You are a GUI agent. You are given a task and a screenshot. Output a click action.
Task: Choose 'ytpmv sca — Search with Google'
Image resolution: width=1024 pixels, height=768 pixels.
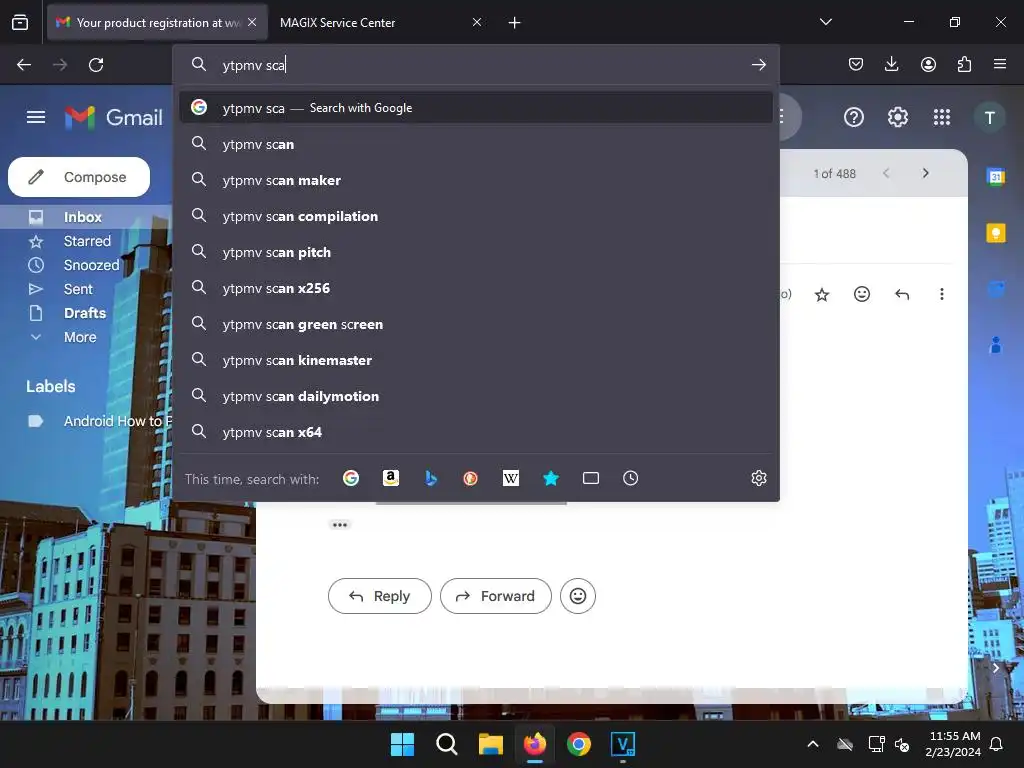[x=476, y=108]
